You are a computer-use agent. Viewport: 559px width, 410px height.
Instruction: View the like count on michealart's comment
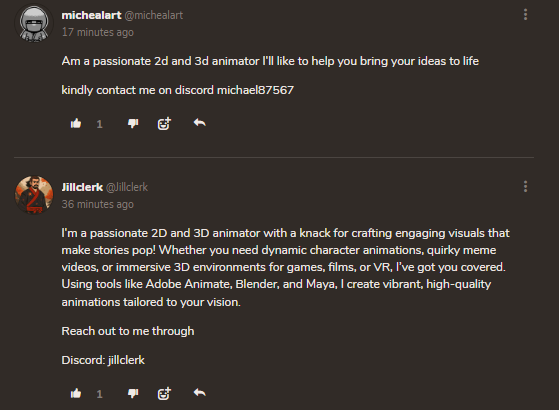(99, 124)
